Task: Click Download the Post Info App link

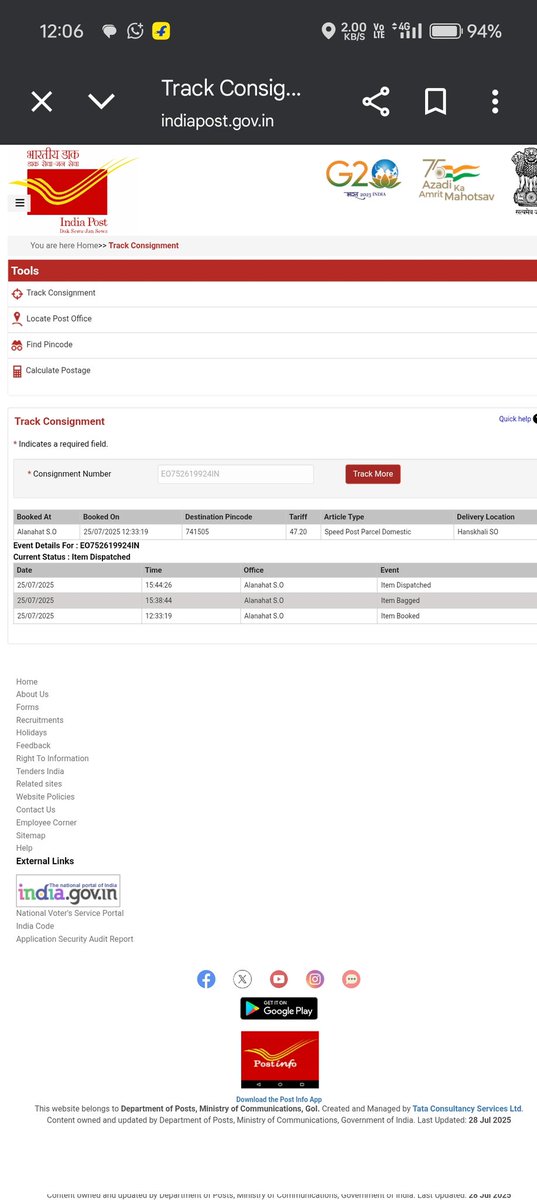Action: (279, 1099)
